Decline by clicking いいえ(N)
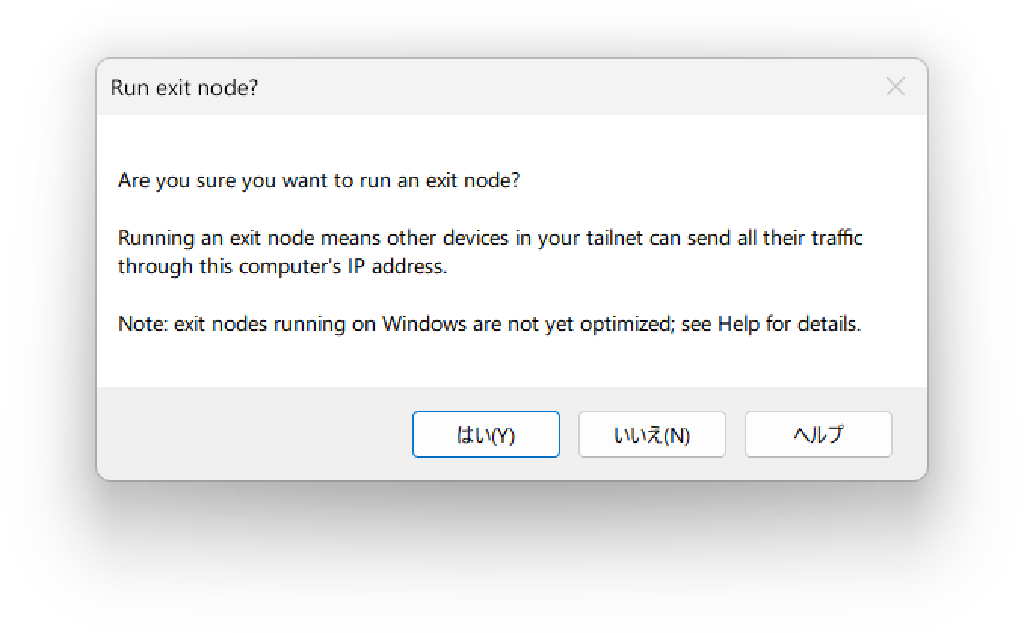1024x633 pixels. click(652, 435)
